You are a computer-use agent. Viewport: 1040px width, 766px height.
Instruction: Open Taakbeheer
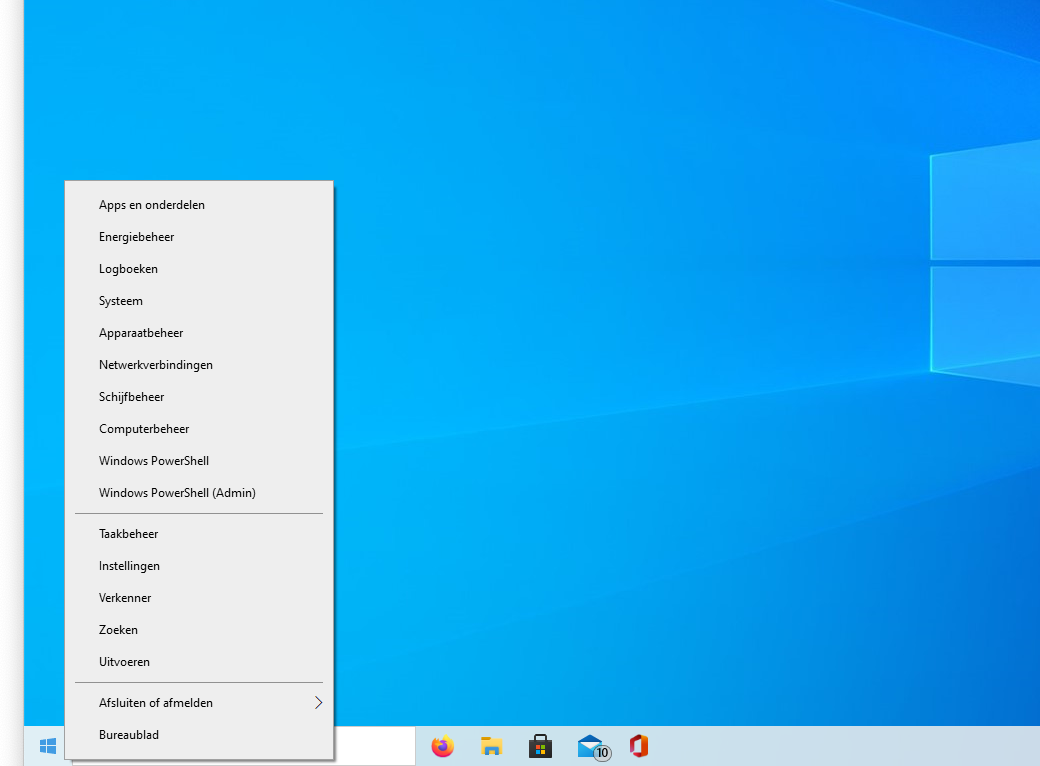pos(128,534)
